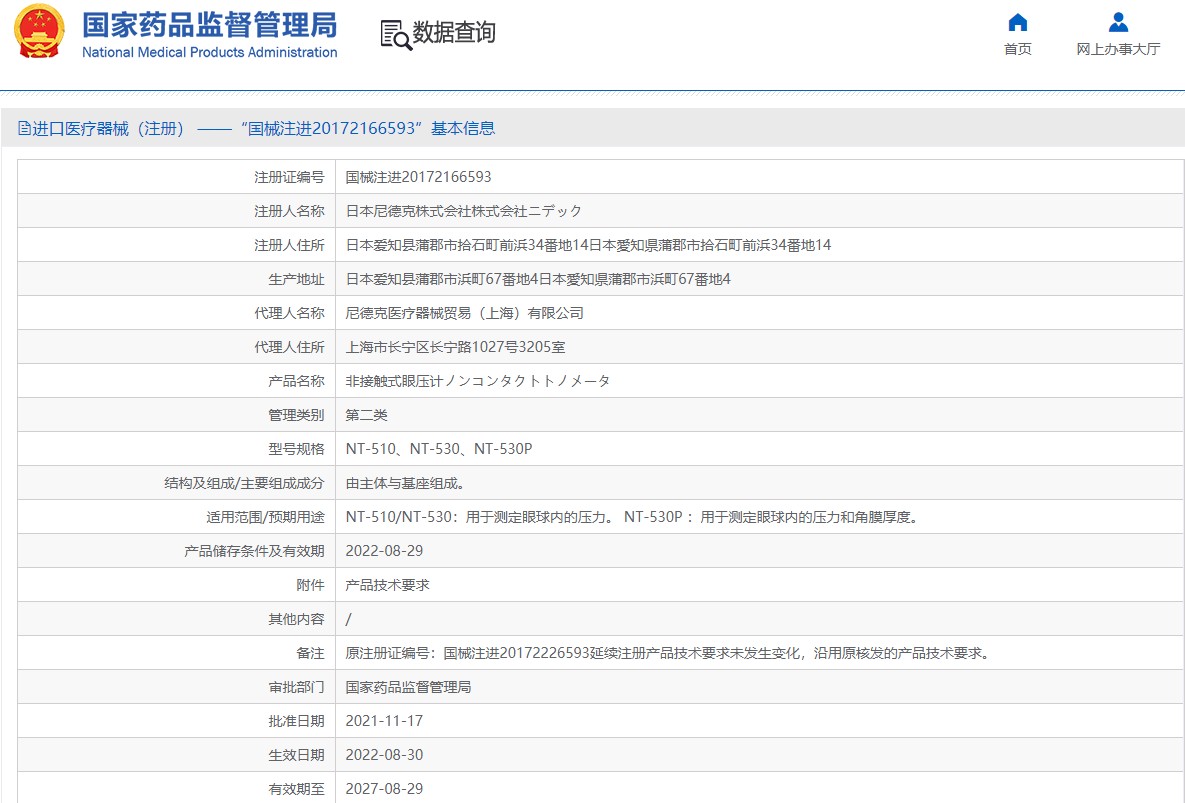Viewport: 1185px width, 803px height.
Task: Click the 代理人住所 label
Action: [x=289, y=347]
